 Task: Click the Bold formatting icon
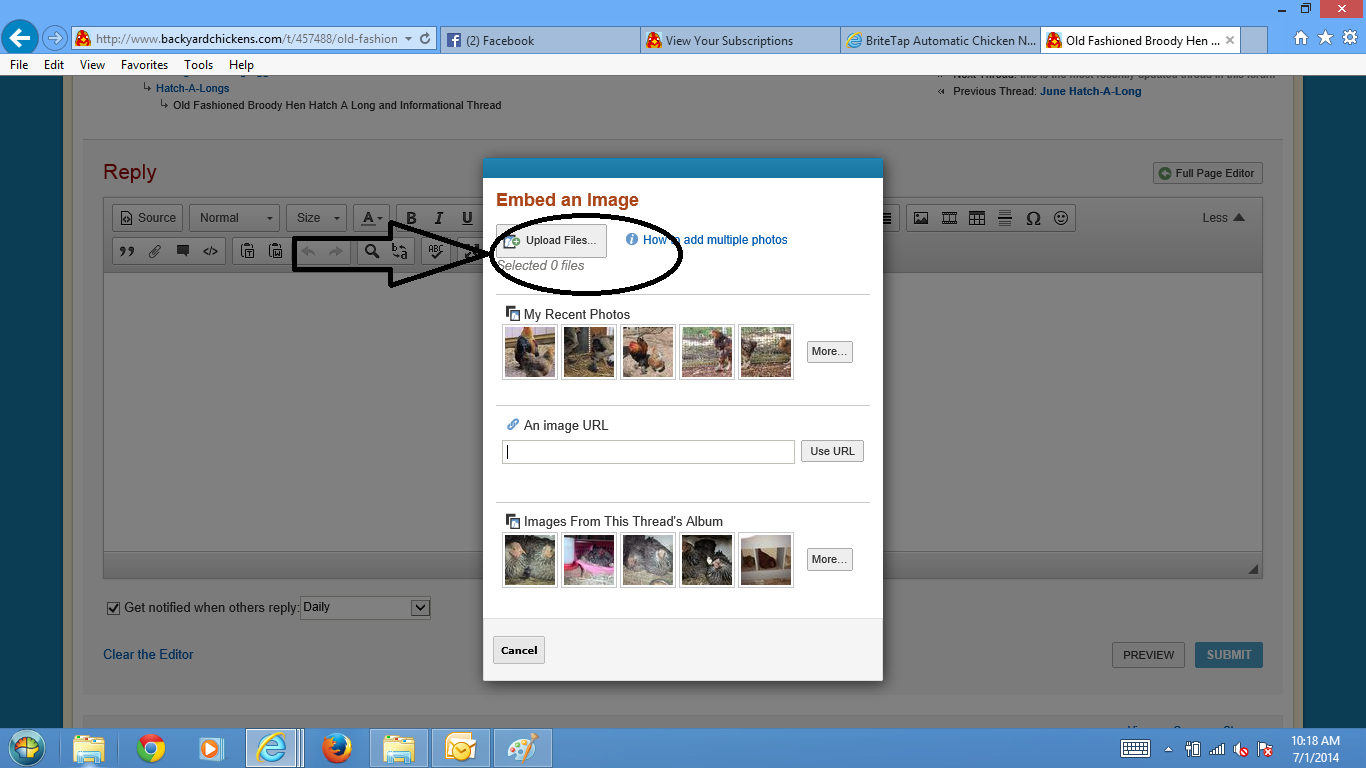click(x=411, y=218)
